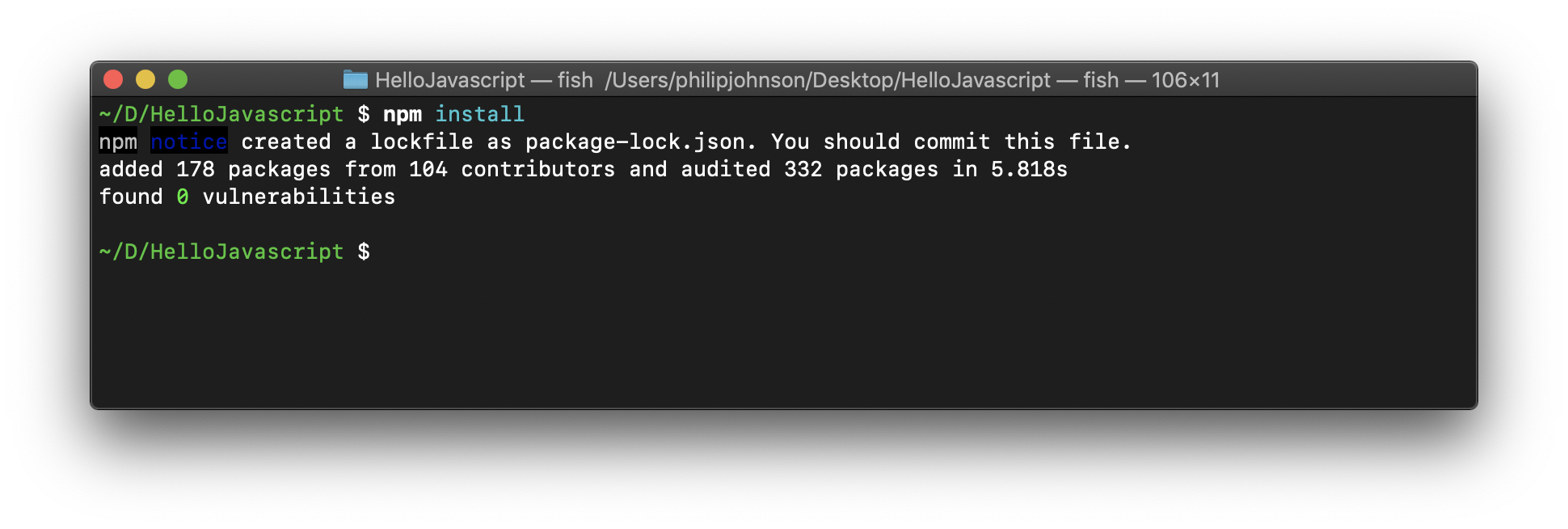Click the cyan word install
This screenshot has height=529, width=1568.
coord(479,114)
